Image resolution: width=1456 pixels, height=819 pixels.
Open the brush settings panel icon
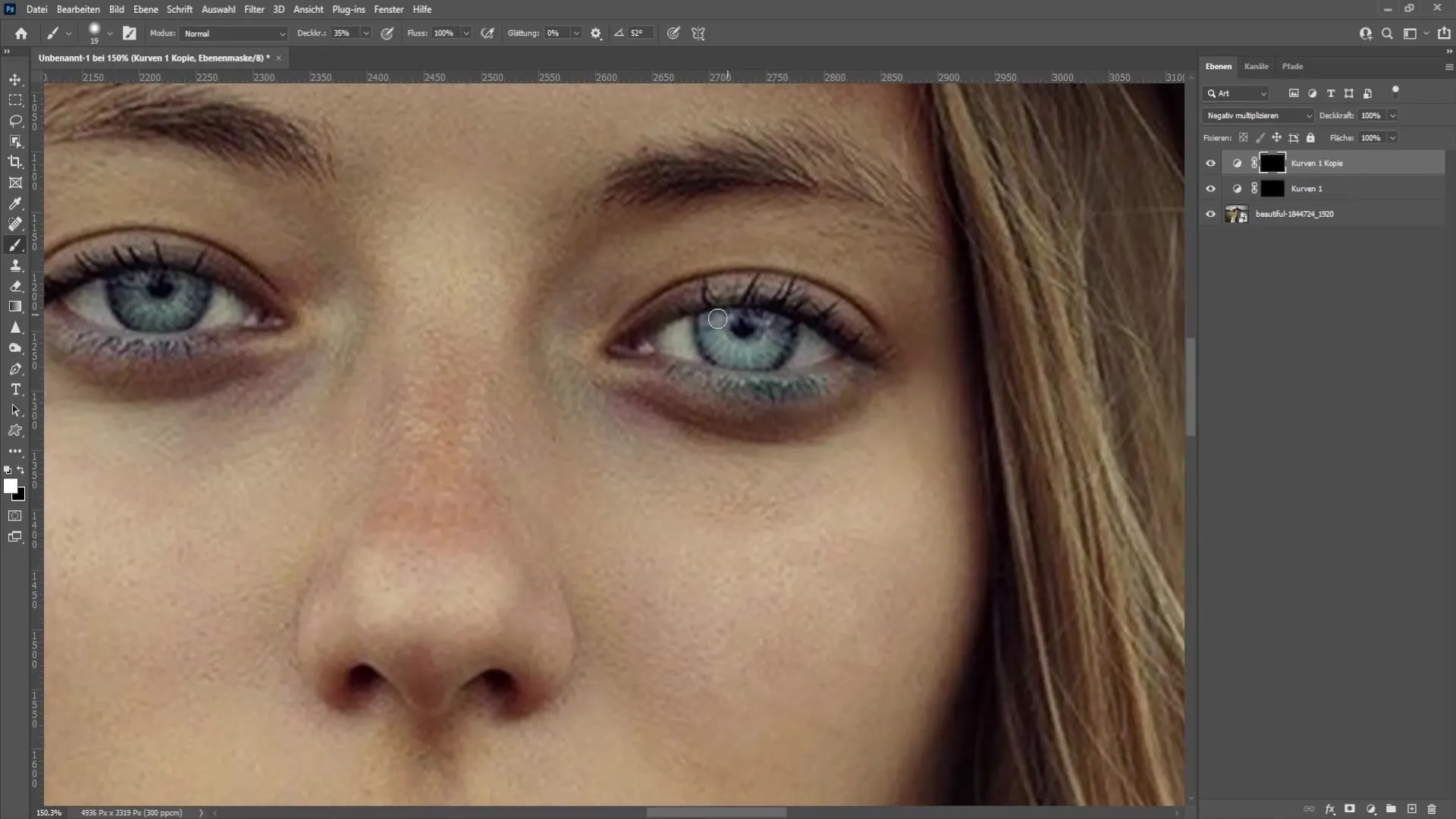(130, 33)
